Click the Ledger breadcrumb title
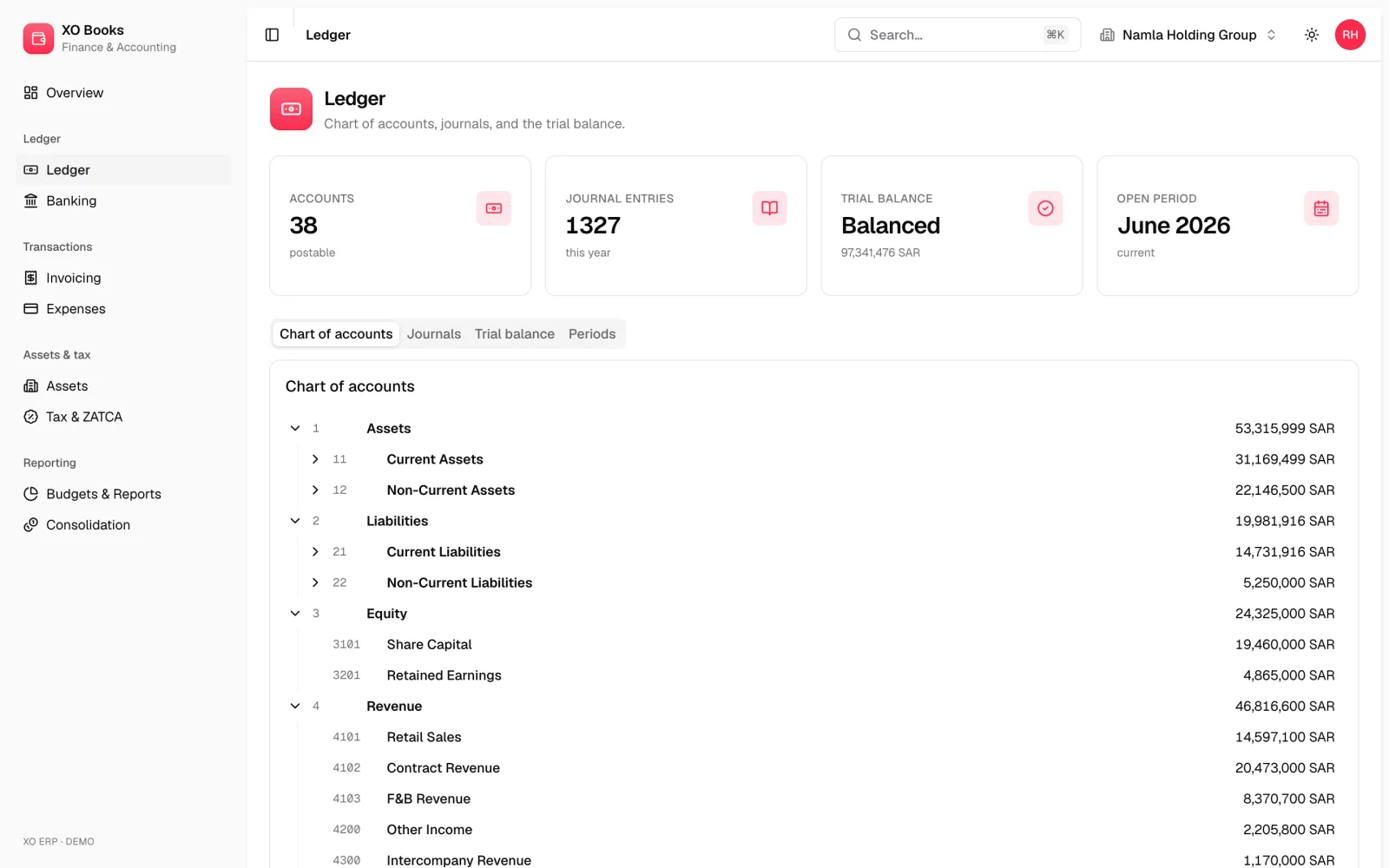This screenshot has height=868, width=1389. tap(328, 35)
